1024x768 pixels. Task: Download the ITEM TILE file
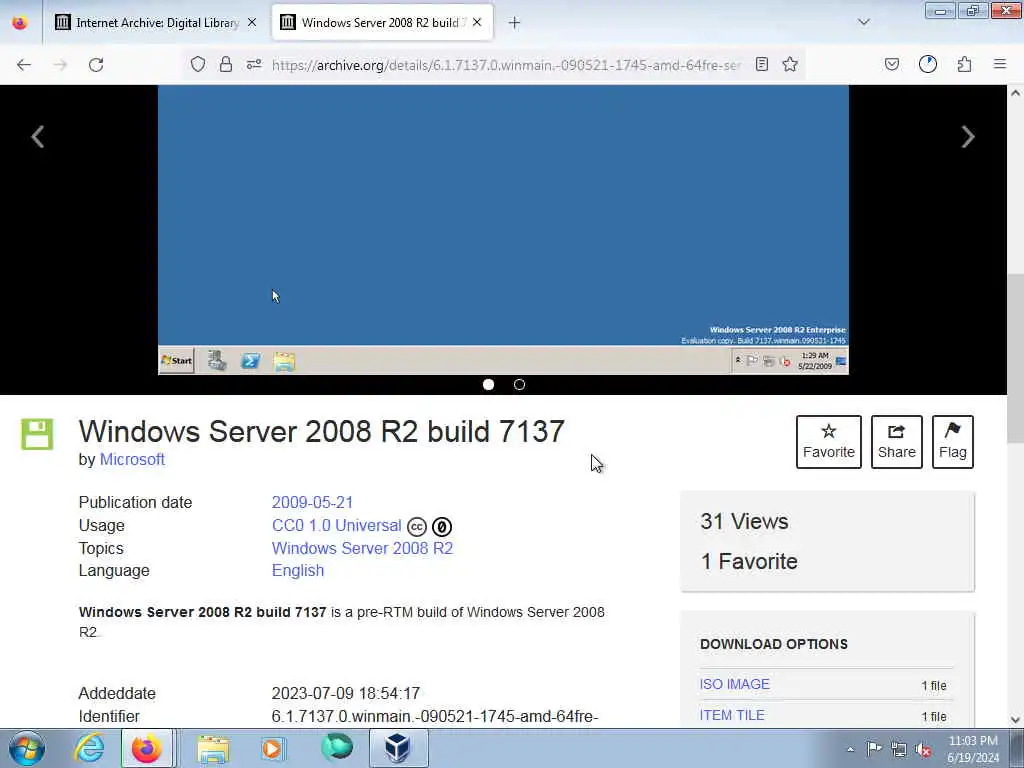[732, 715]
